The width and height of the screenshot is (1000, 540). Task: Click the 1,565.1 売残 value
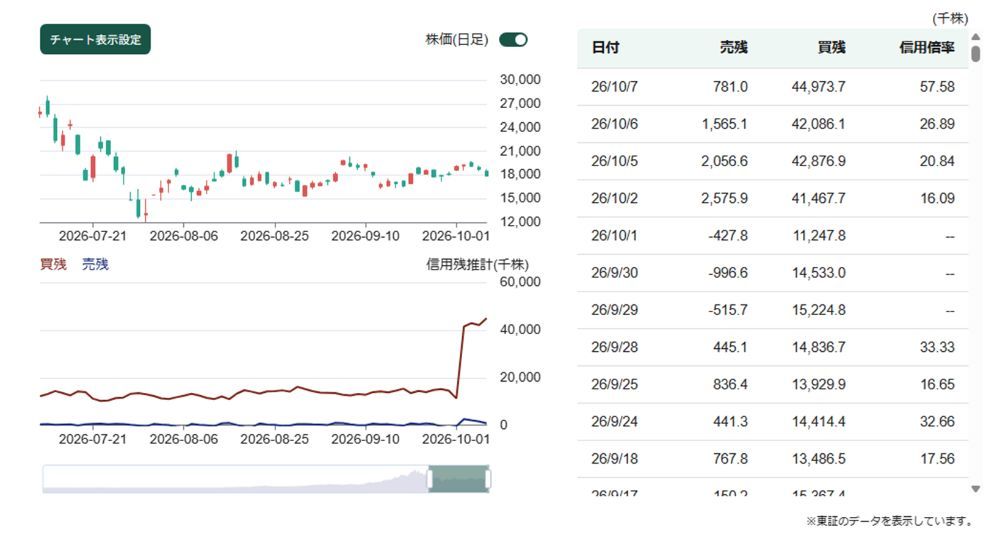coord(724,124)
